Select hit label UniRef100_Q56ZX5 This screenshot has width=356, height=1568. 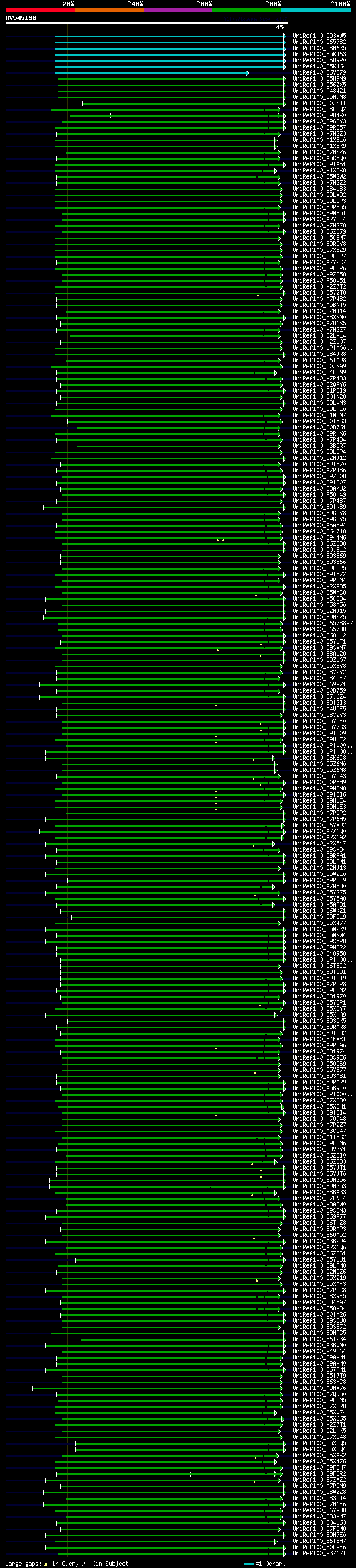click(319, 85)
